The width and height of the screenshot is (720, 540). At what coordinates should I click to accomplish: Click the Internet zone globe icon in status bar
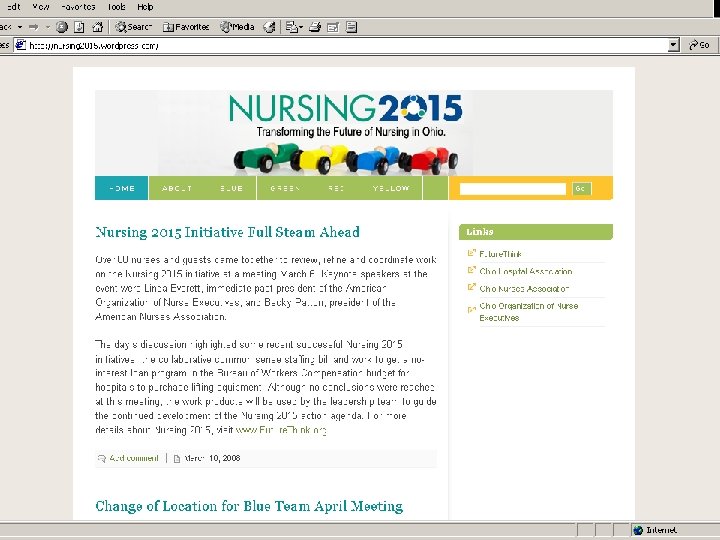[x=638, y=530]
